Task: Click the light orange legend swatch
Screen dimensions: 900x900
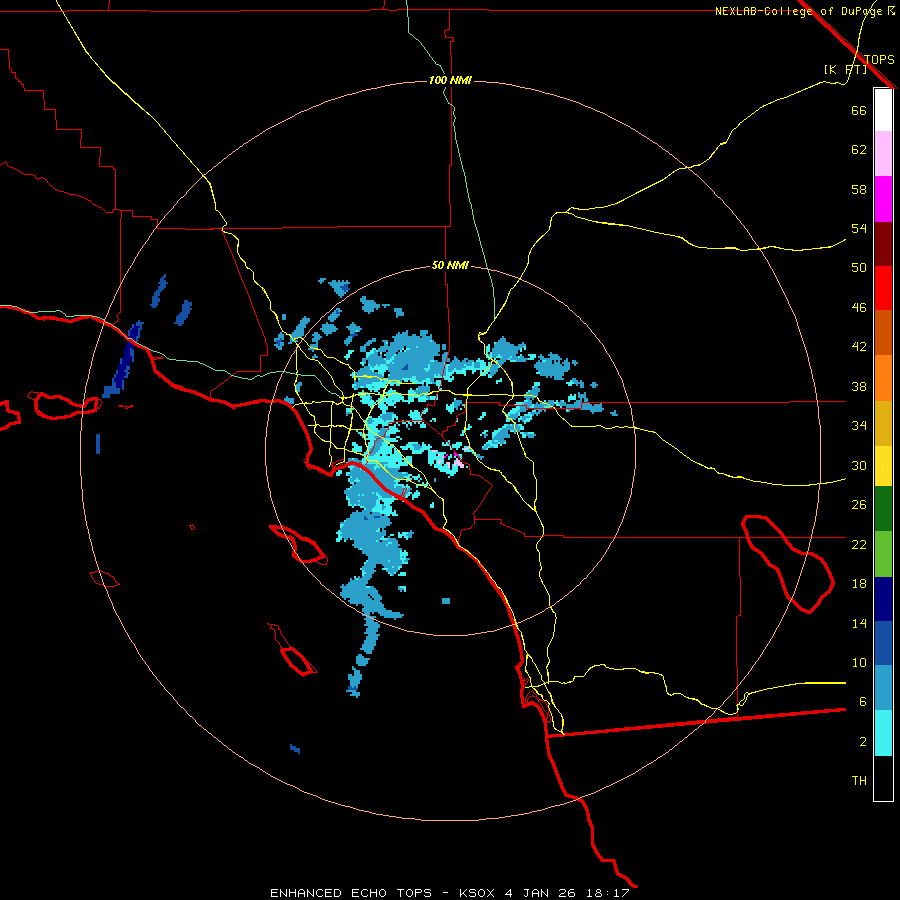Action: [x=883, y=378]
